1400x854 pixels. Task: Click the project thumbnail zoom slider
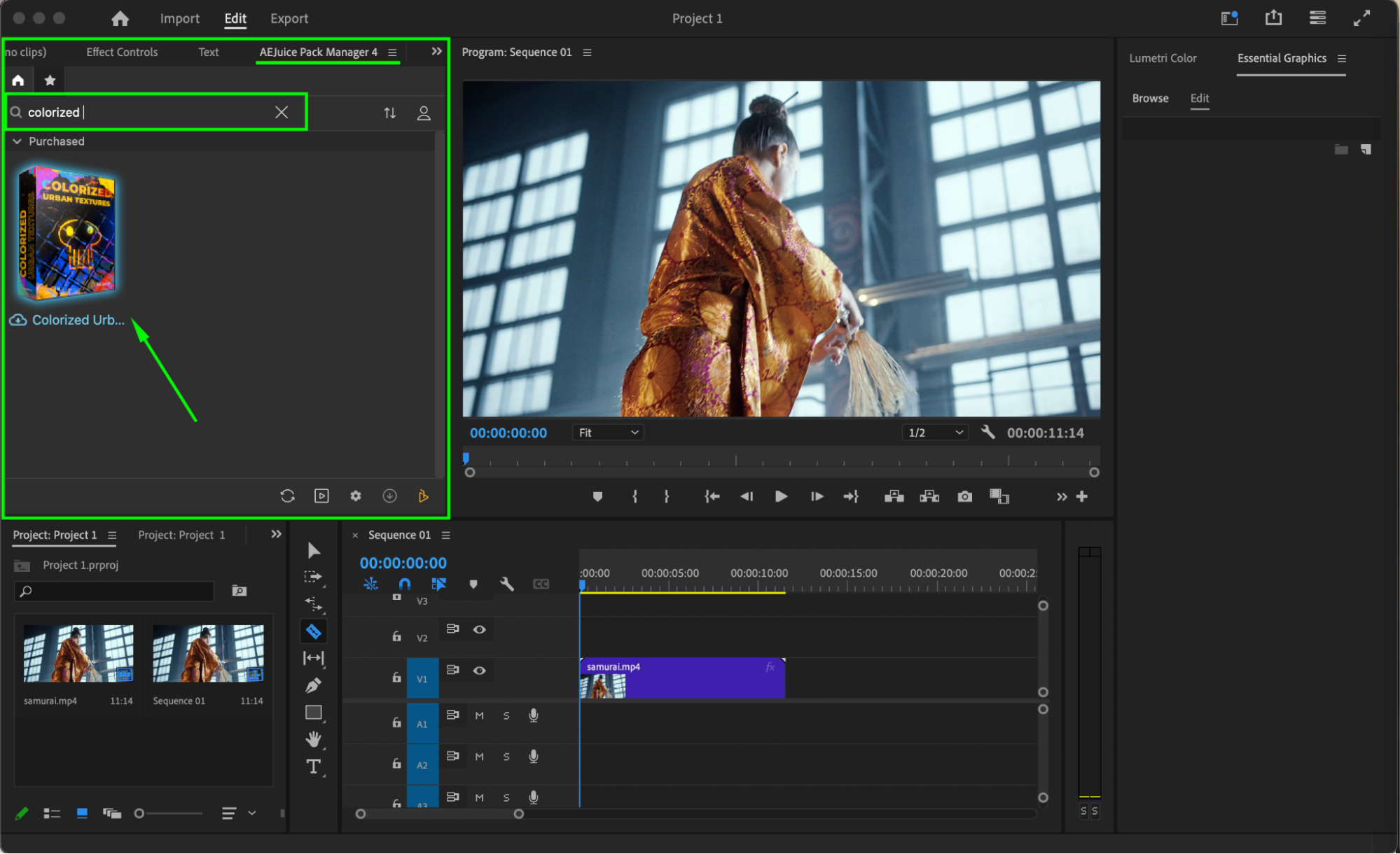[139, 813]
